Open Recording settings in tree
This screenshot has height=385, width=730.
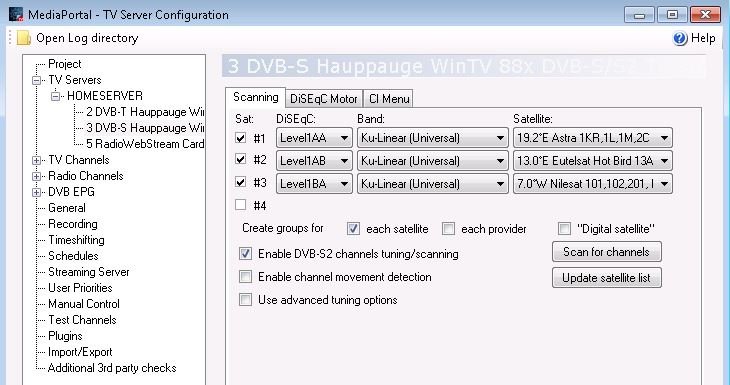(73, 224)
